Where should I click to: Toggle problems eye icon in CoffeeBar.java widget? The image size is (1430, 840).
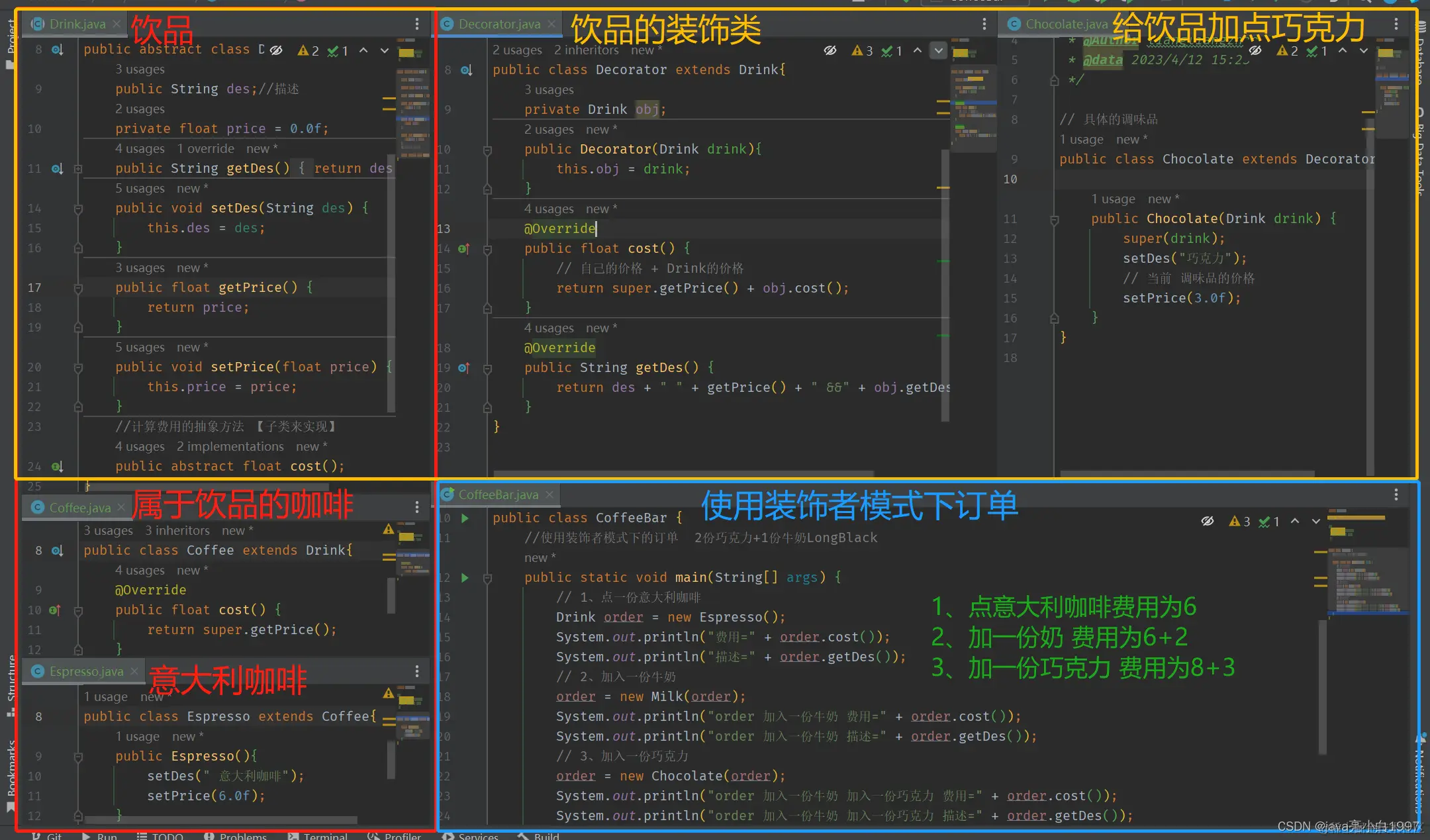1207,521
